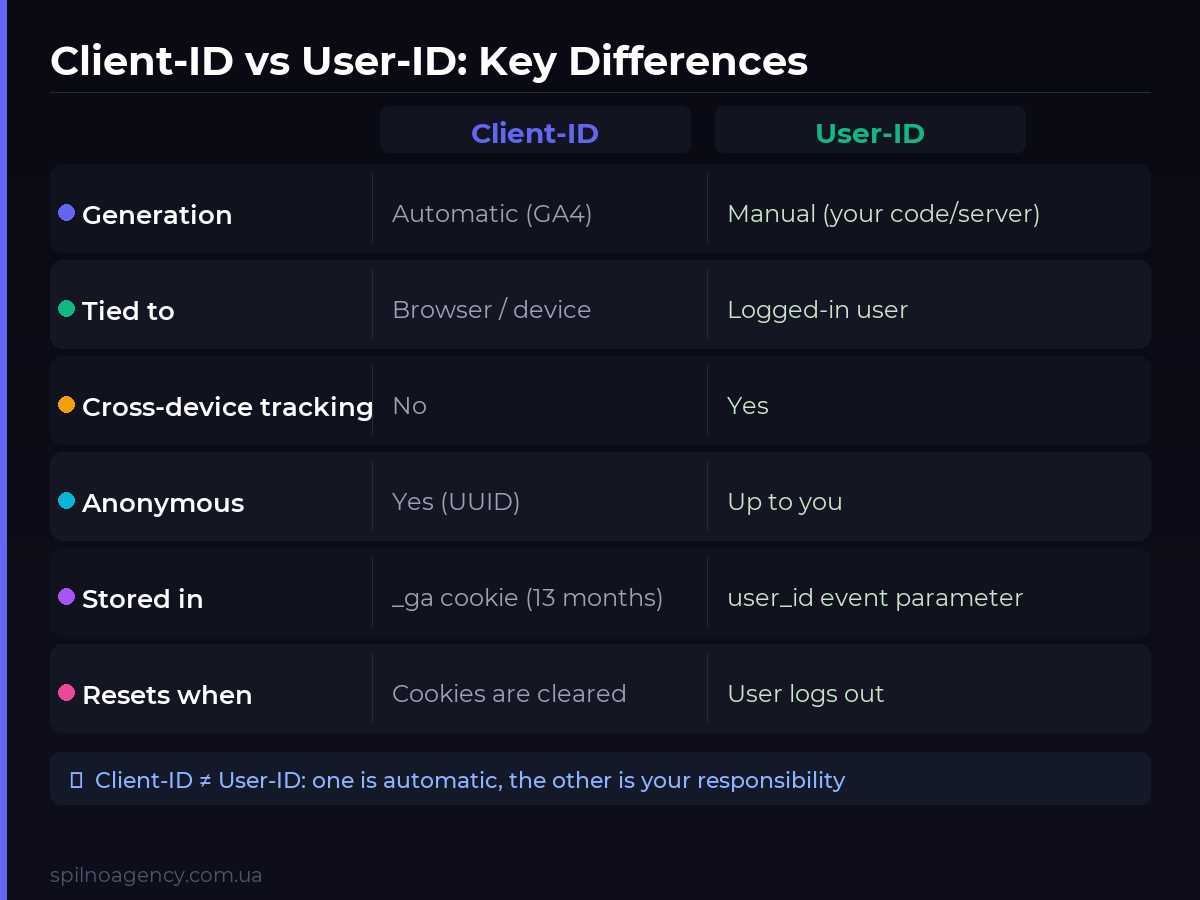Viewport: 1200px width, 900px height.
Task: Click the _ga cookie (13 months) cell
Action: coord(527,598)
